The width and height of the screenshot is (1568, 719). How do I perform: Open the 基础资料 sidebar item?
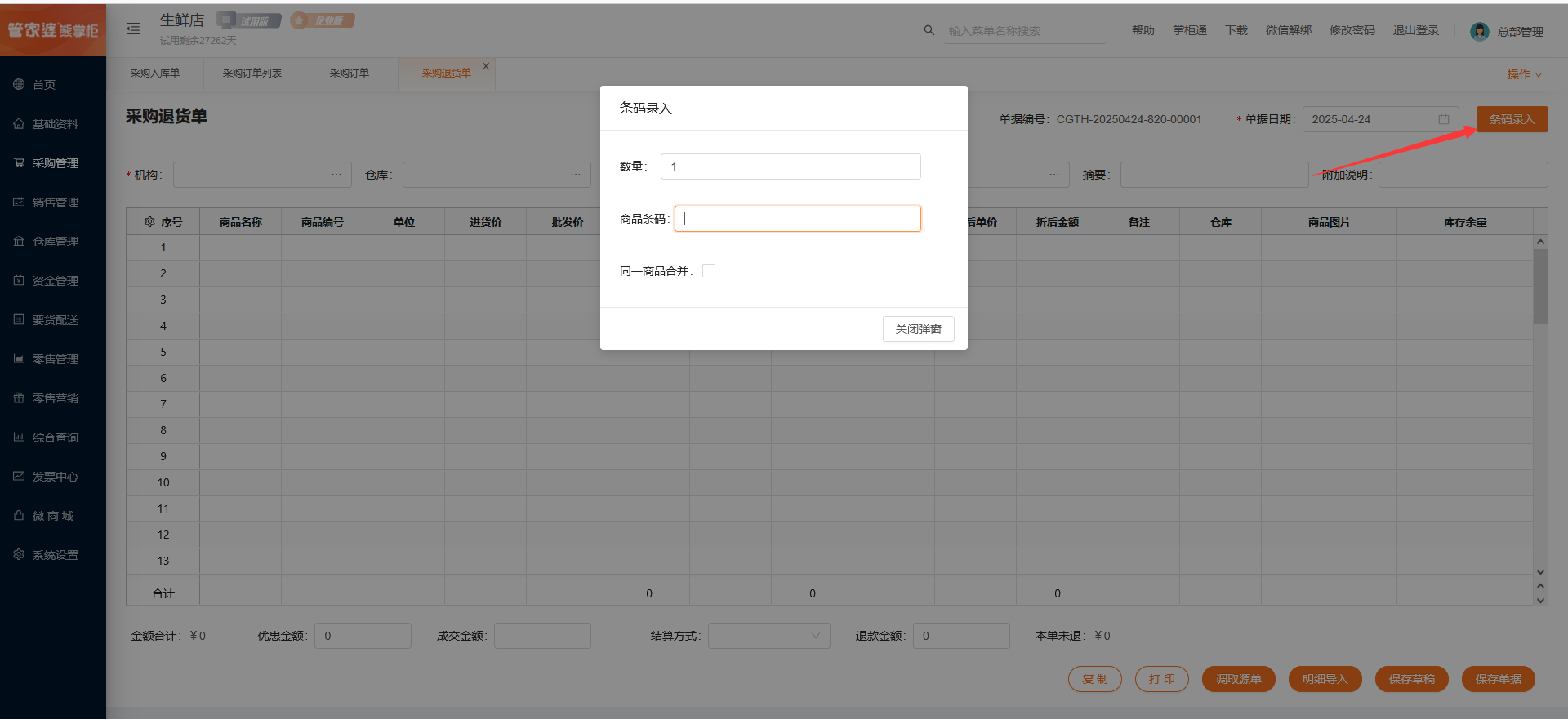[x=53, y=124]
